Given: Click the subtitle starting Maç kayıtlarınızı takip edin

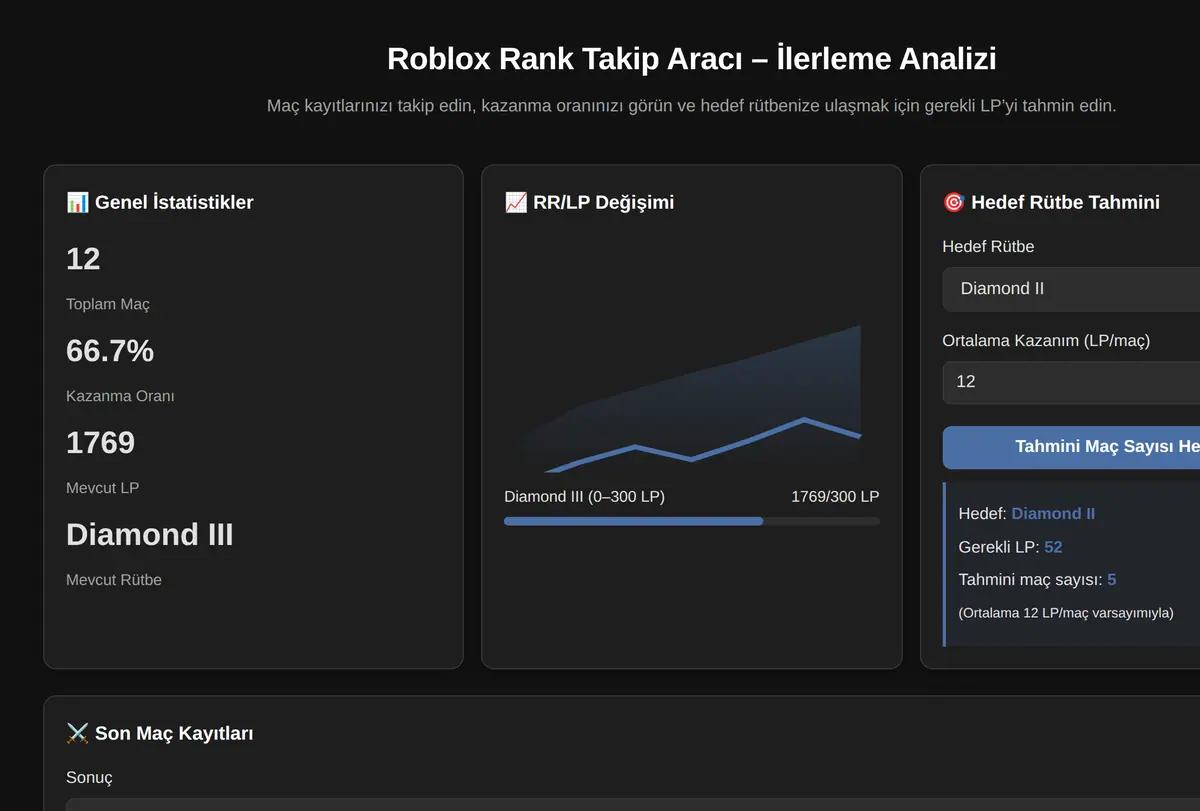Looking at the screenshot, I should (x=692, y=105).
